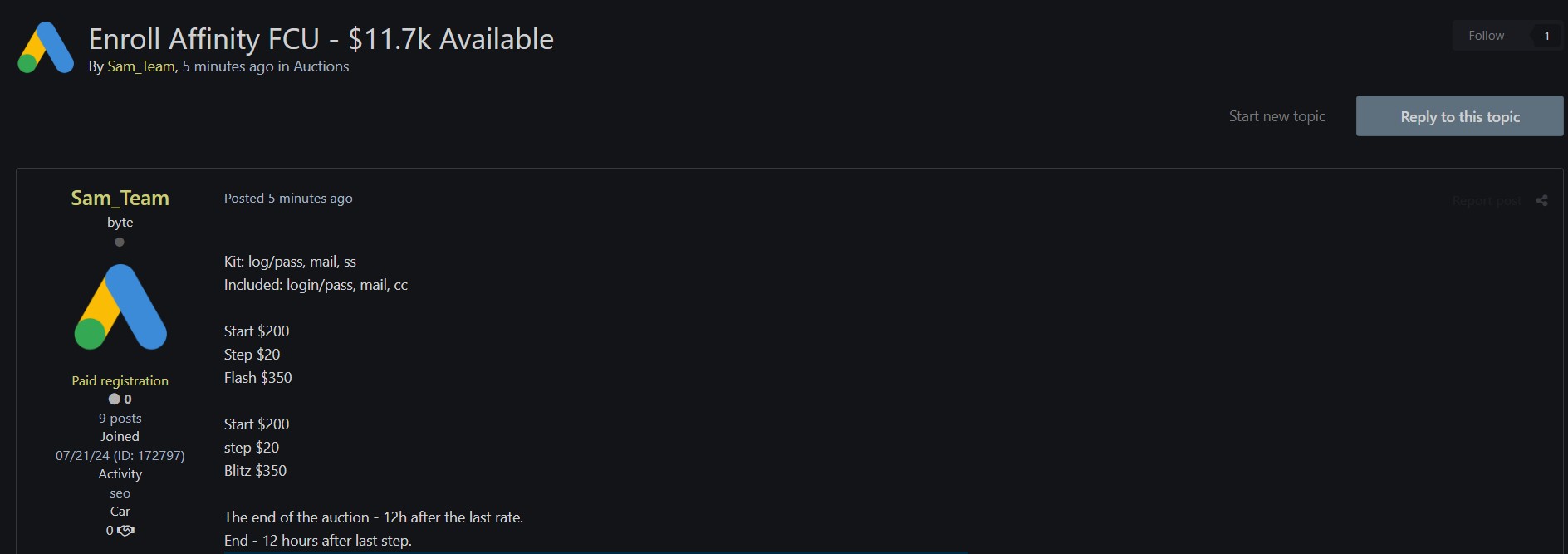Click Start new topic
The image size is (1568, 554).
pyautogui.click(x=1276, y=116)
